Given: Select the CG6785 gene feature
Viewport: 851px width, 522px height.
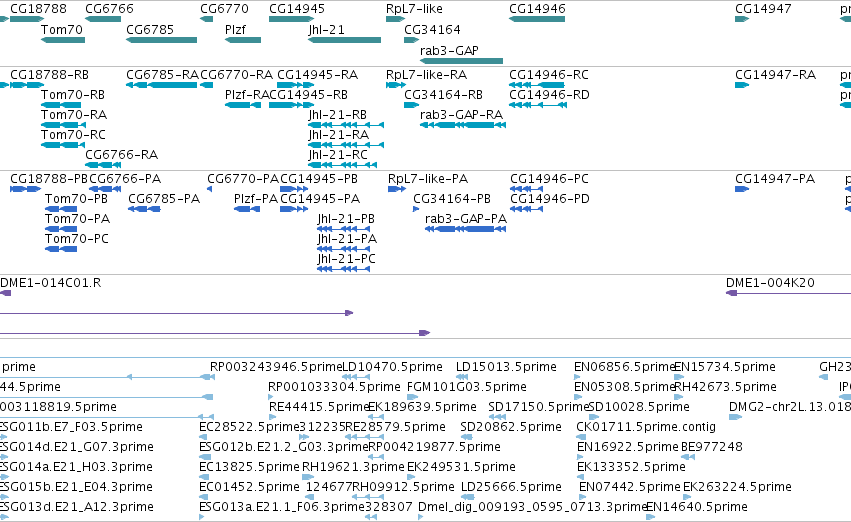Looking at the screenshot, I should pyautogui.click(x=161, y=40).
